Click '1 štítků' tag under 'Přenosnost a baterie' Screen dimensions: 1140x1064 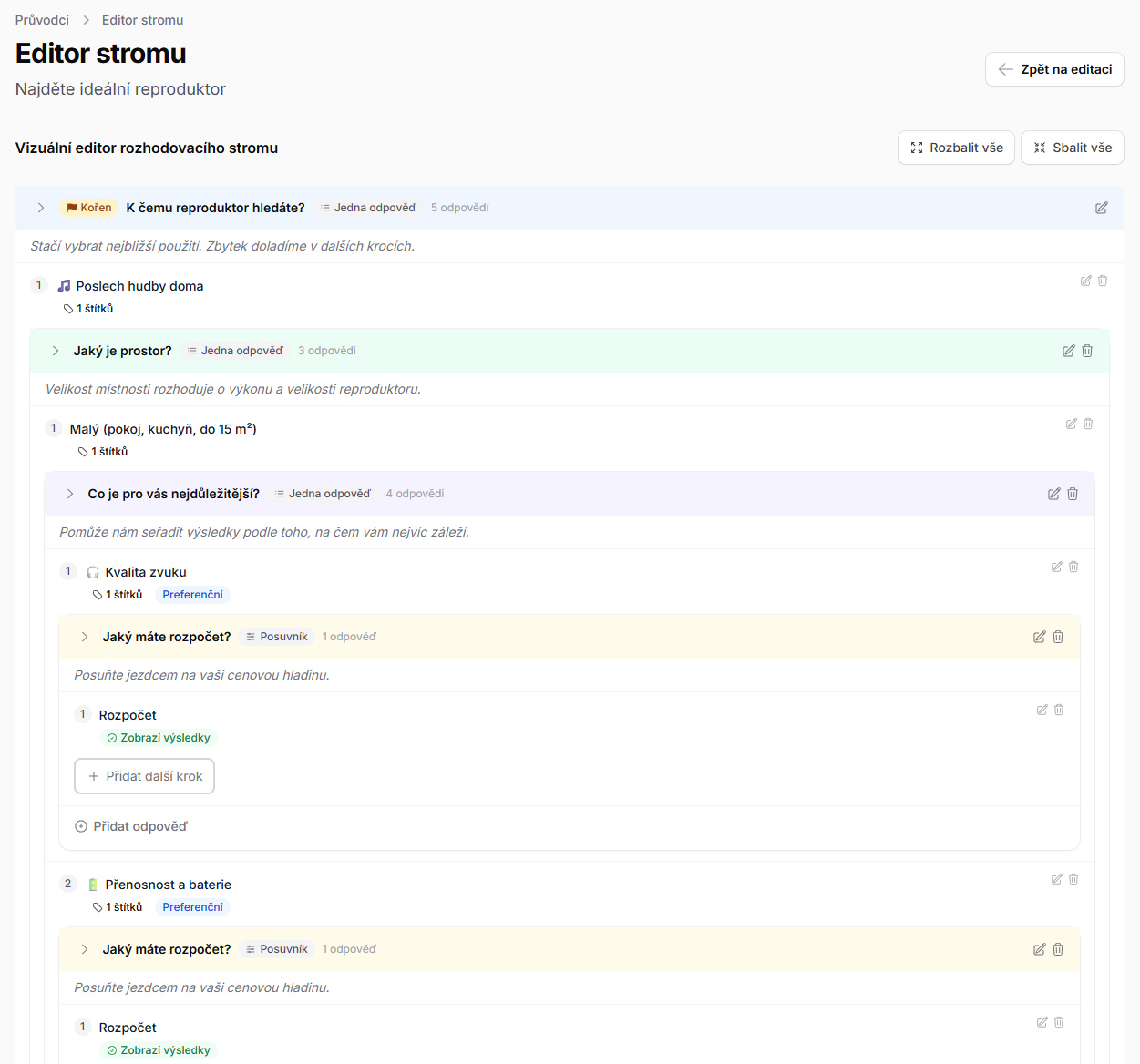tap(118, 907)
